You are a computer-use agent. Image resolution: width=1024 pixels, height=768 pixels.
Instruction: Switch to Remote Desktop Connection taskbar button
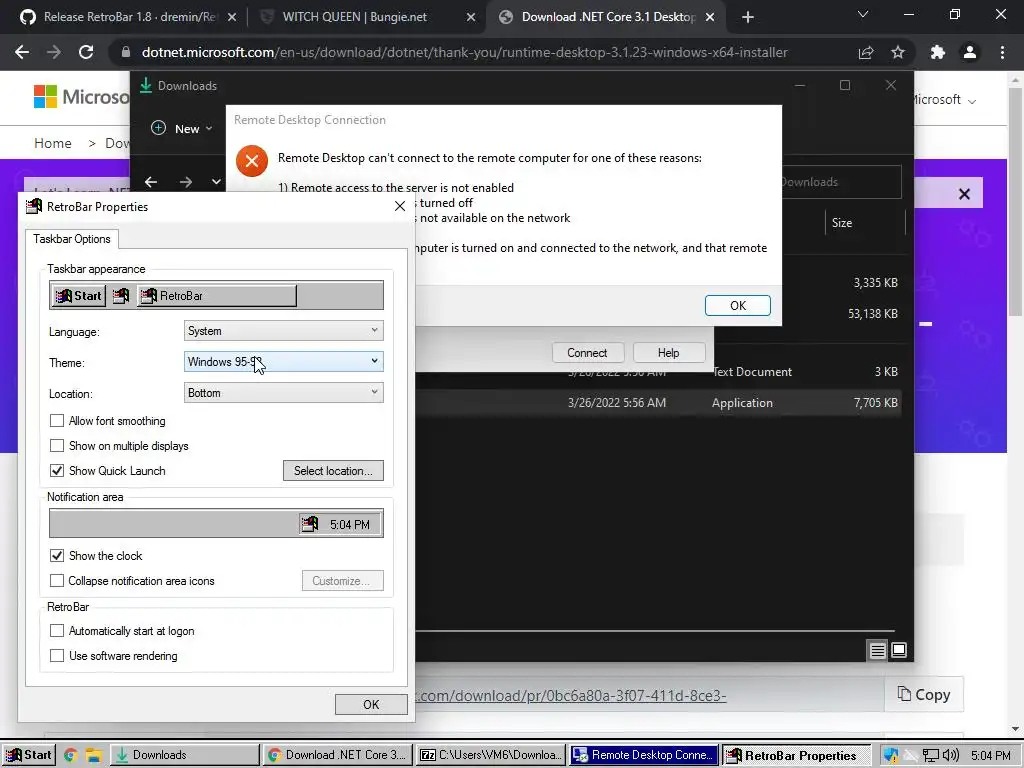[644, 755]
